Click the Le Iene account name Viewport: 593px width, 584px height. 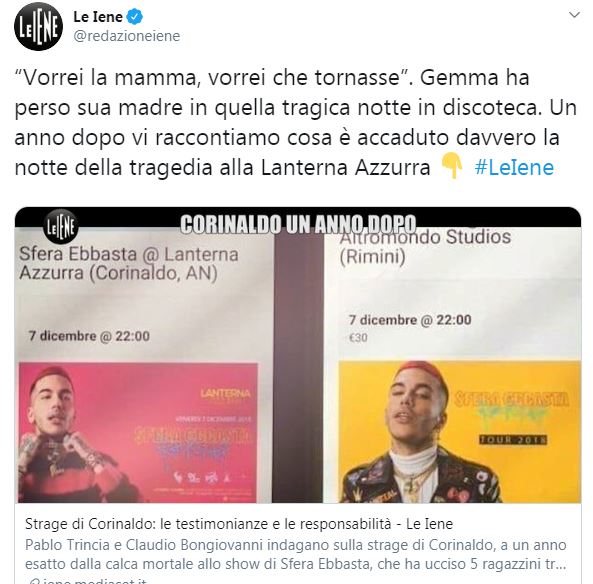pyautogui.click(x=98, y=17)
